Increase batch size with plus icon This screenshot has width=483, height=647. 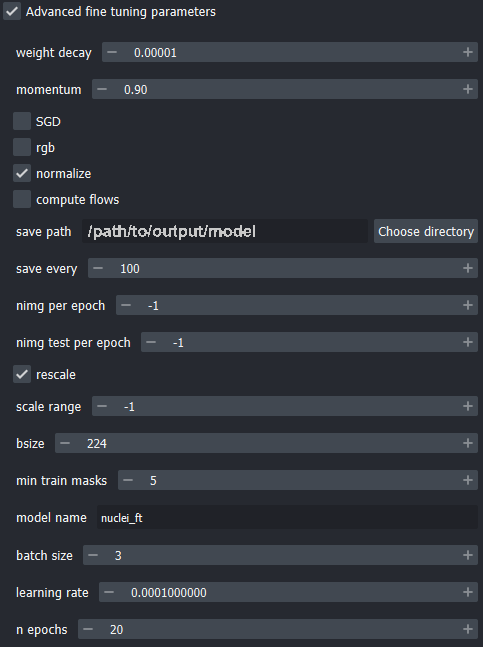tap(468, 555)
